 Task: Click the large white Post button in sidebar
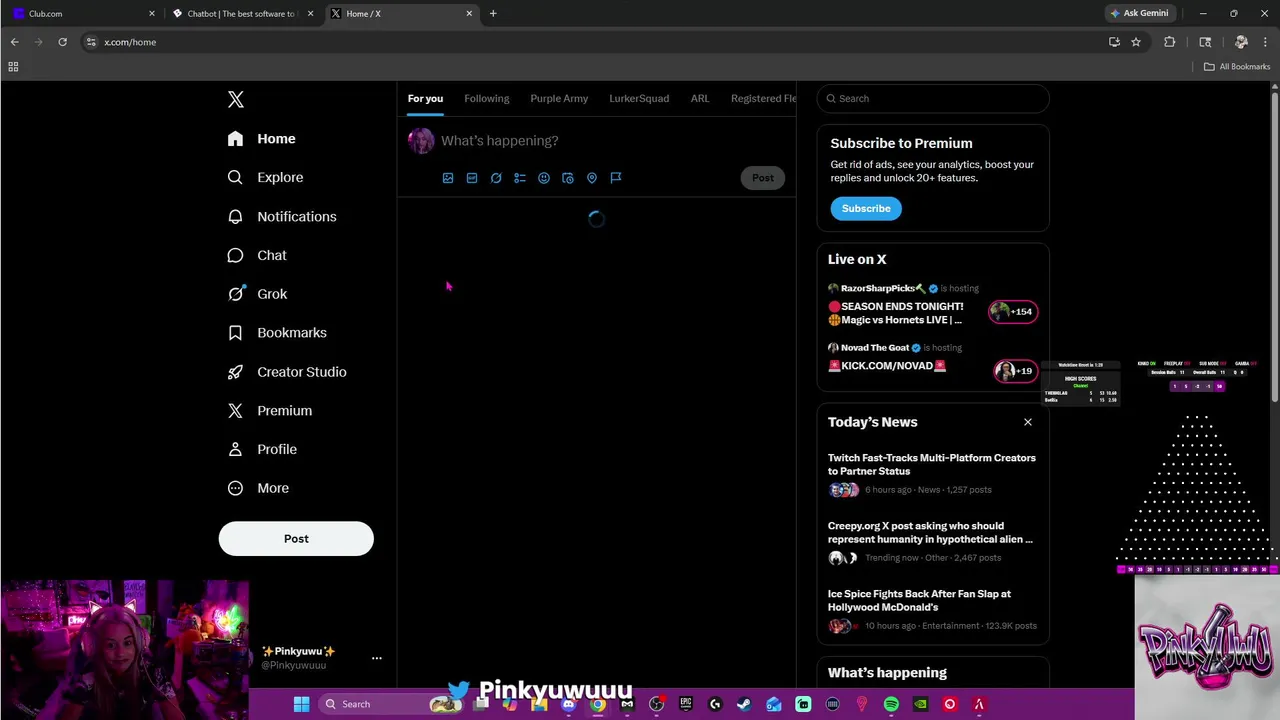[x=296, y=539]
